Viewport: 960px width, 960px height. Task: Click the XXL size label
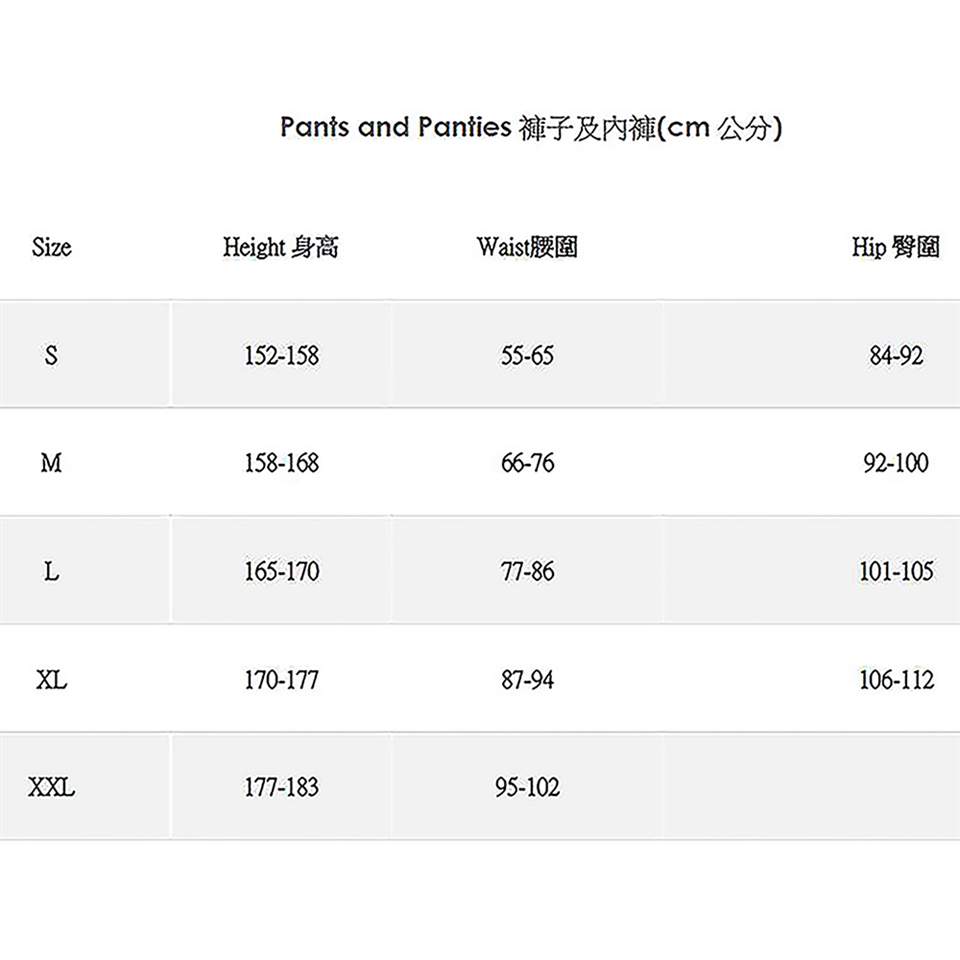pyautogui.click(x=51, y=788)
